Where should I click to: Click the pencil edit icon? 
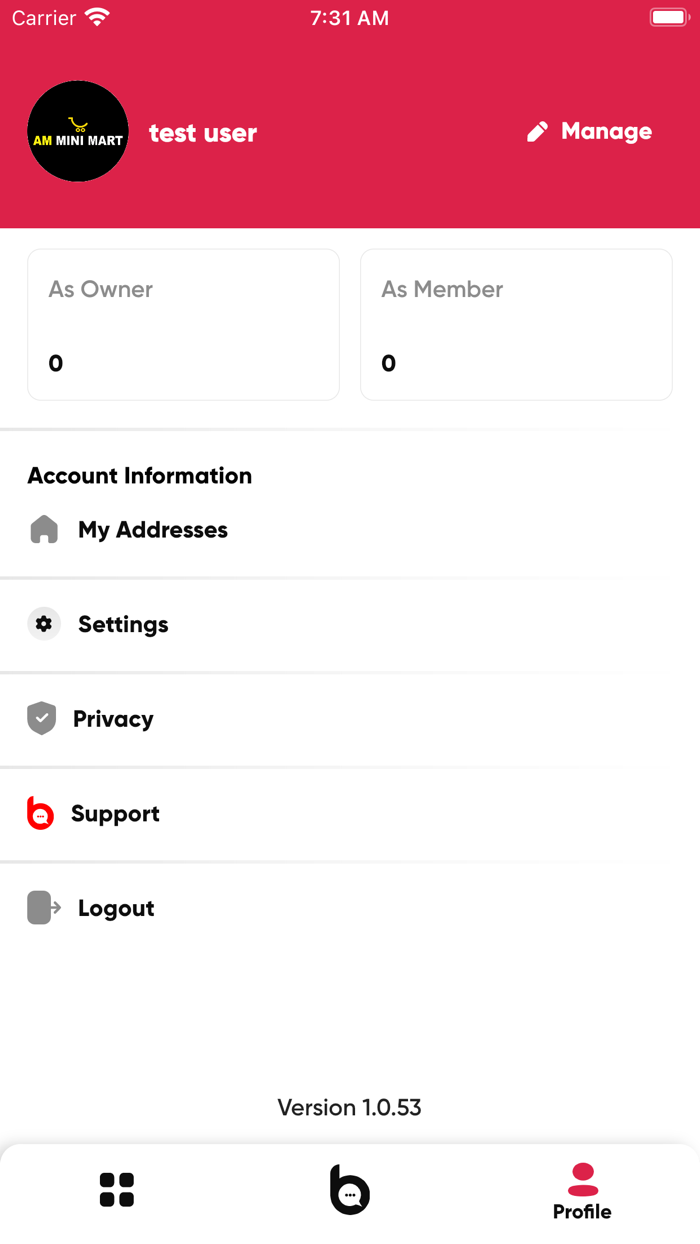[538, 132]
